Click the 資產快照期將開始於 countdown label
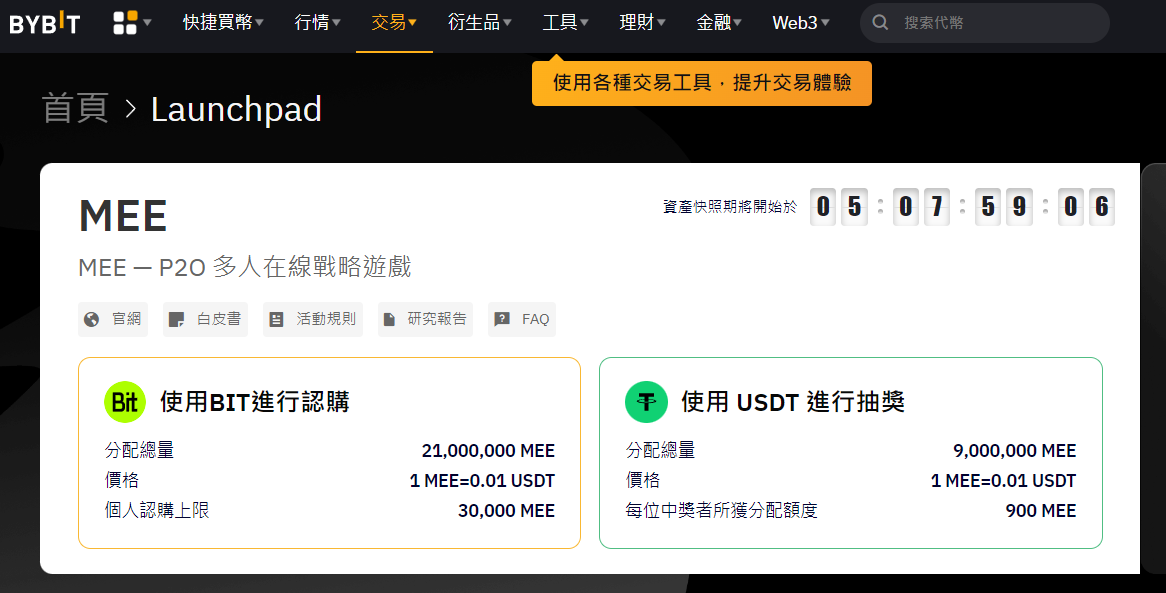Viewport: 1166px width, 593px height. click(729, 207)
